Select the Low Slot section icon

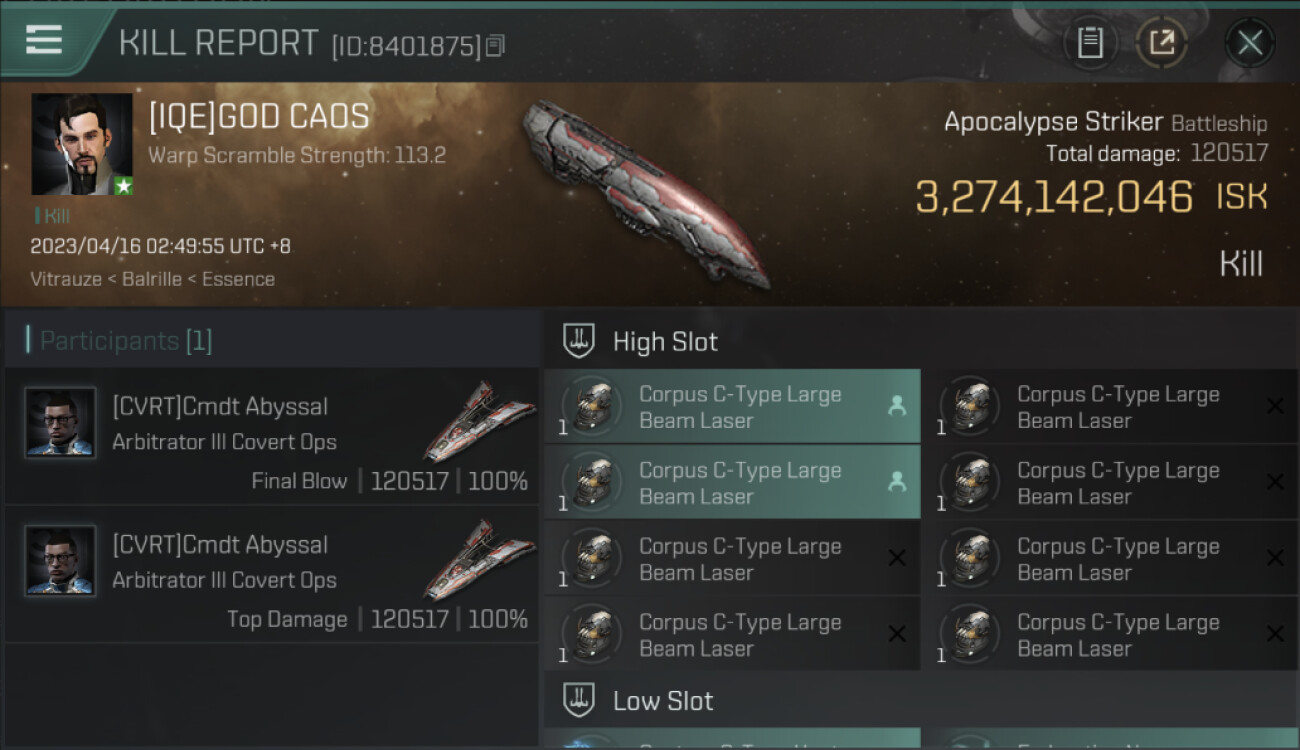point(579,700)
